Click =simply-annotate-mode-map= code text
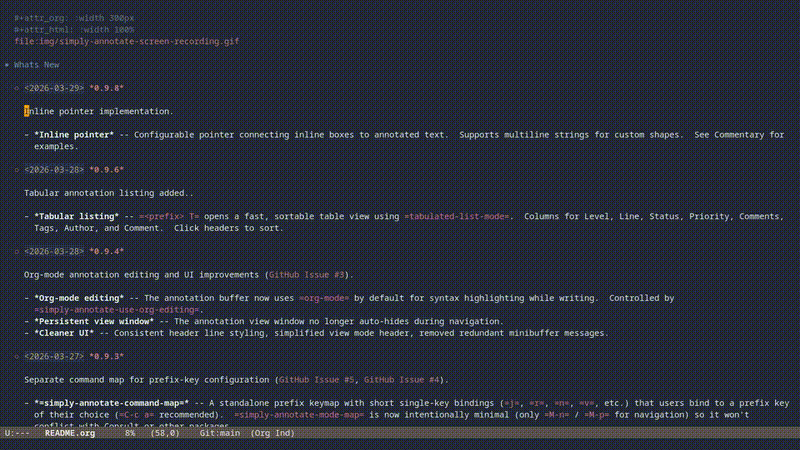The width and height of the screenshot is (800, 450). [299, 415]
